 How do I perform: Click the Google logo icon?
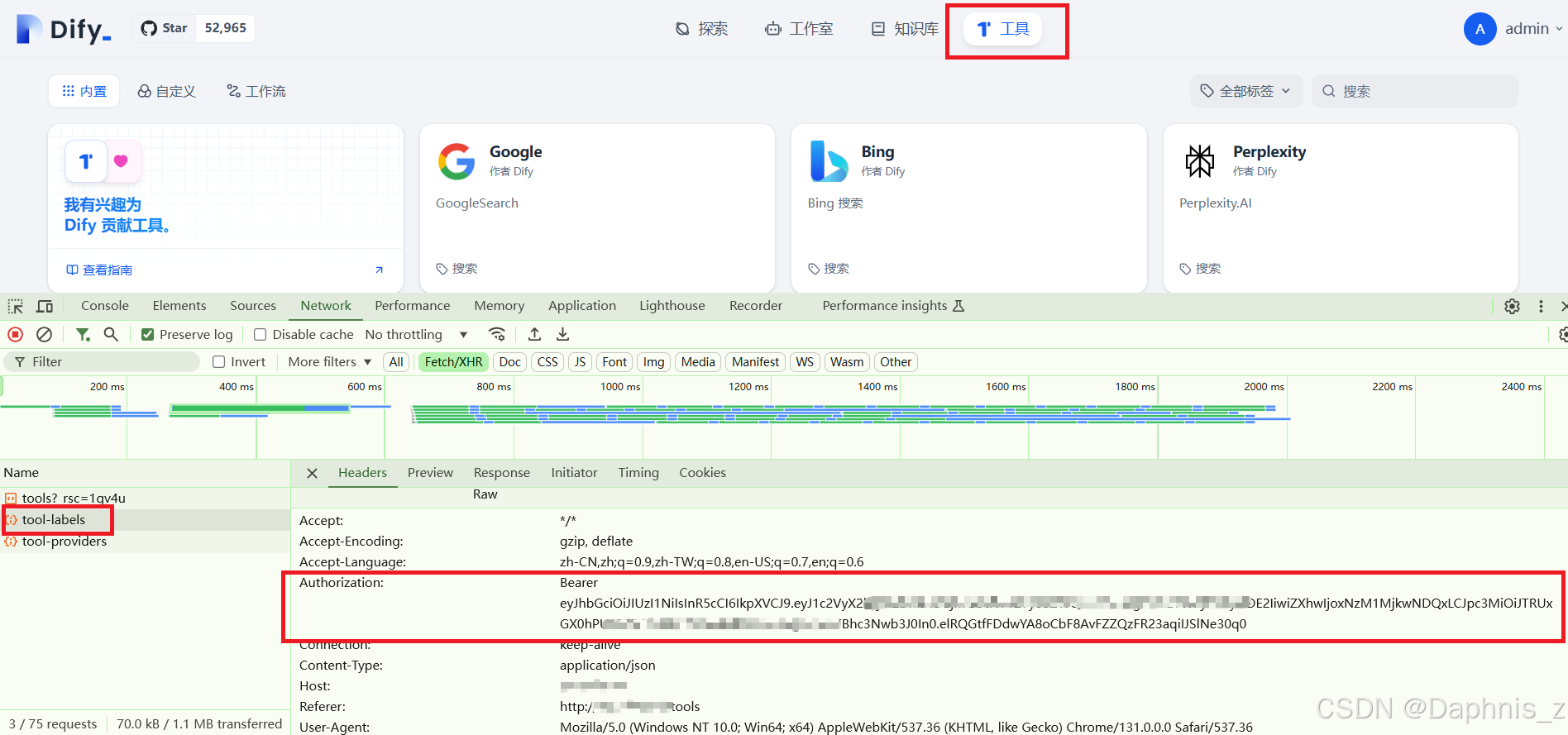tap(457, 161)
